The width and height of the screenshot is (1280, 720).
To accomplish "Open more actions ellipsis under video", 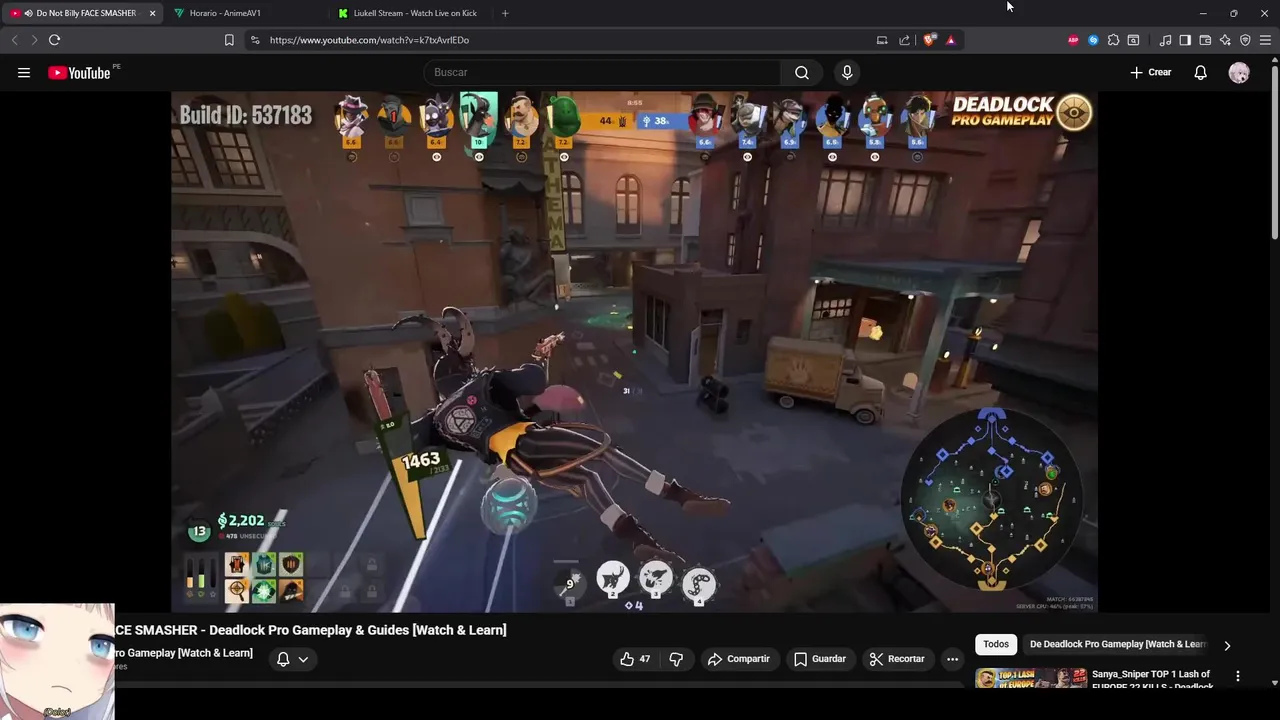I will [952, 659].
